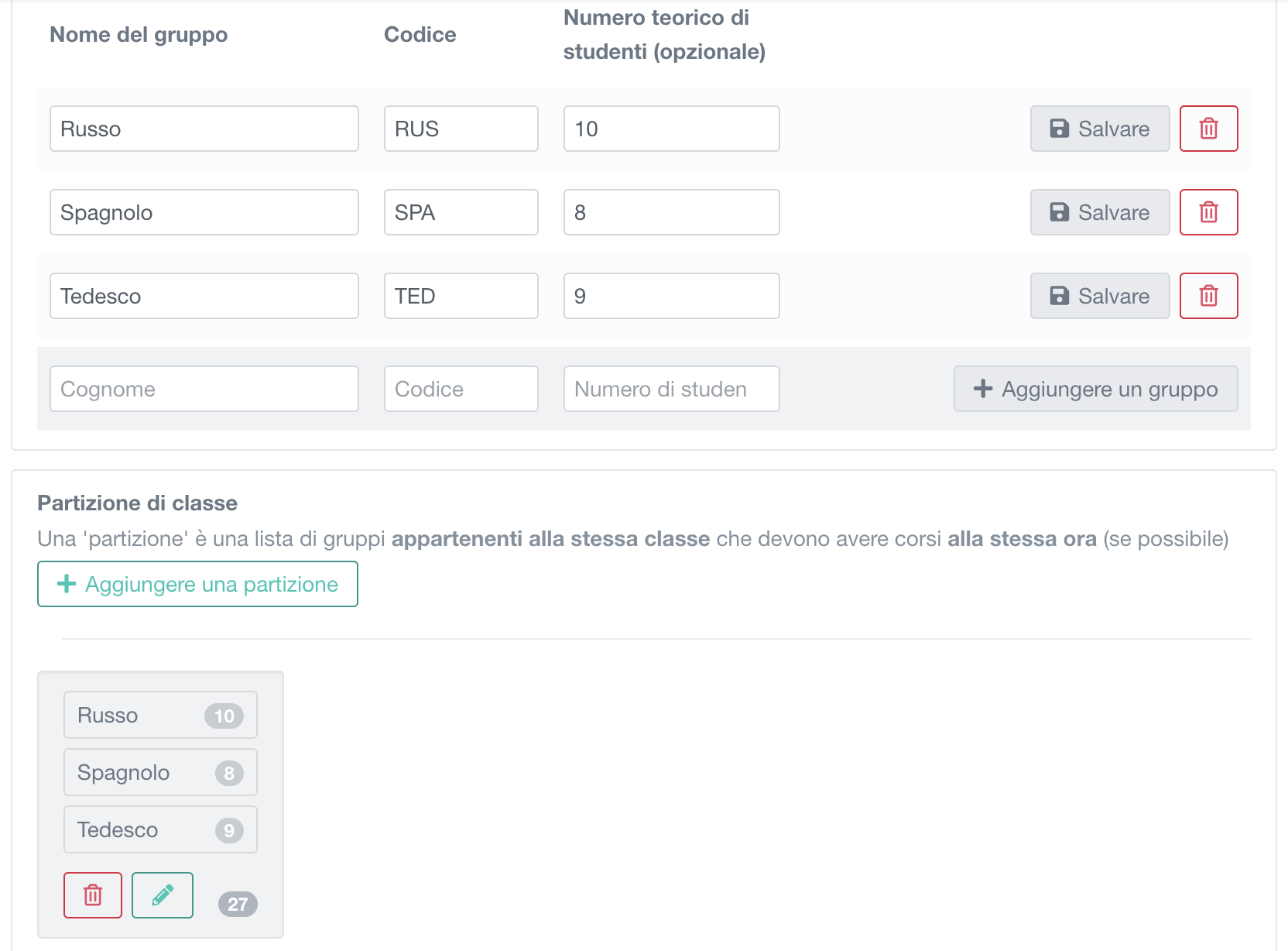The image size is (1288, 951).
Task: Save the Russo group row
Action: click(1099, 129)
